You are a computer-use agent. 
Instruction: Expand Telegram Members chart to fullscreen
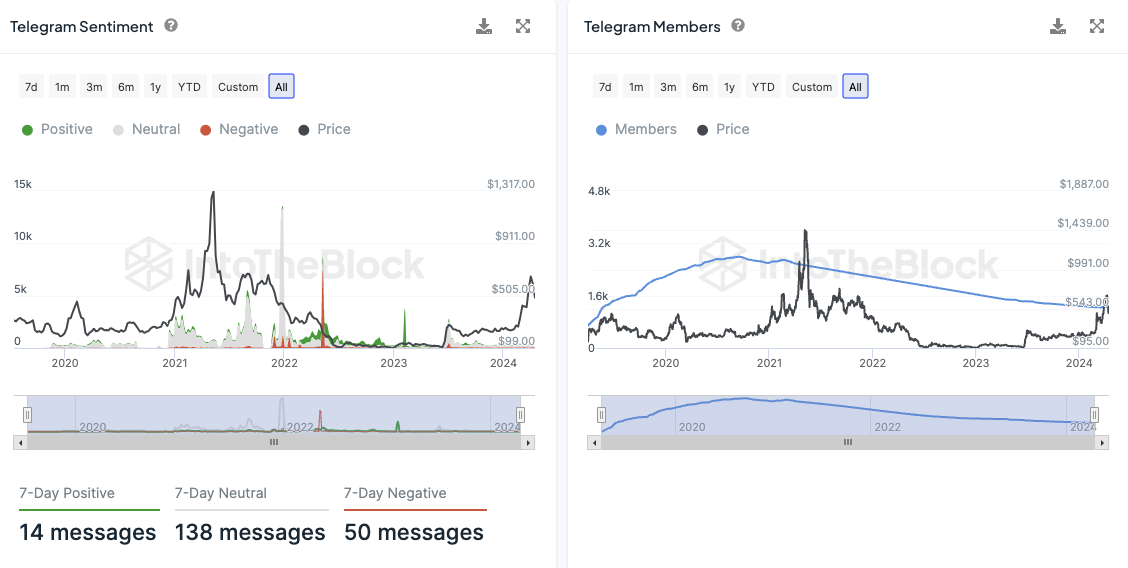click(x=1097, y=26)
